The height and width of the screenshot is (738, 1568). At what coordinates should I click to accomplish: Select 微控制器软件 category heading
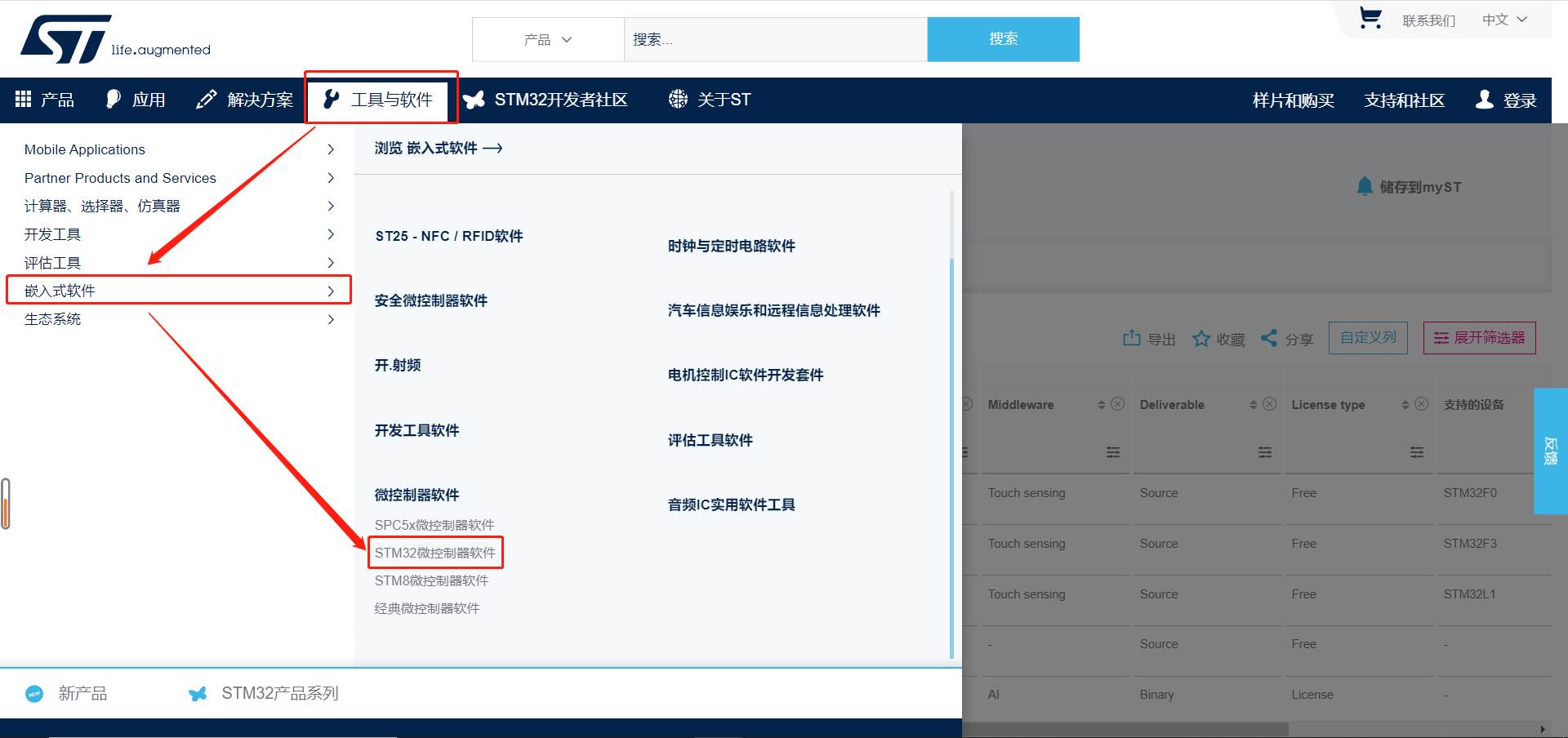coord(416,495)
